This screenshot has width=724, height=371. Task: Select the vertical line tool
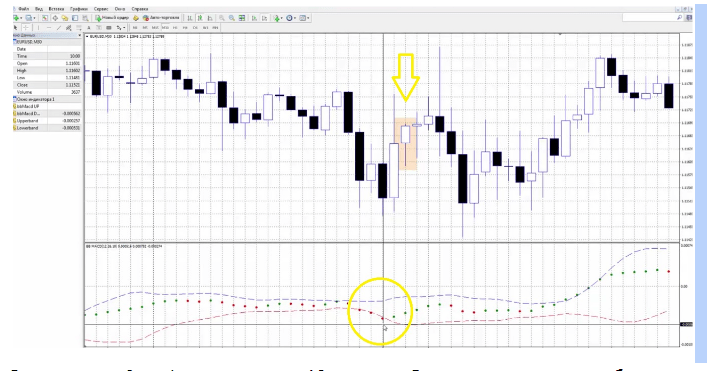[x=38, y=27]
